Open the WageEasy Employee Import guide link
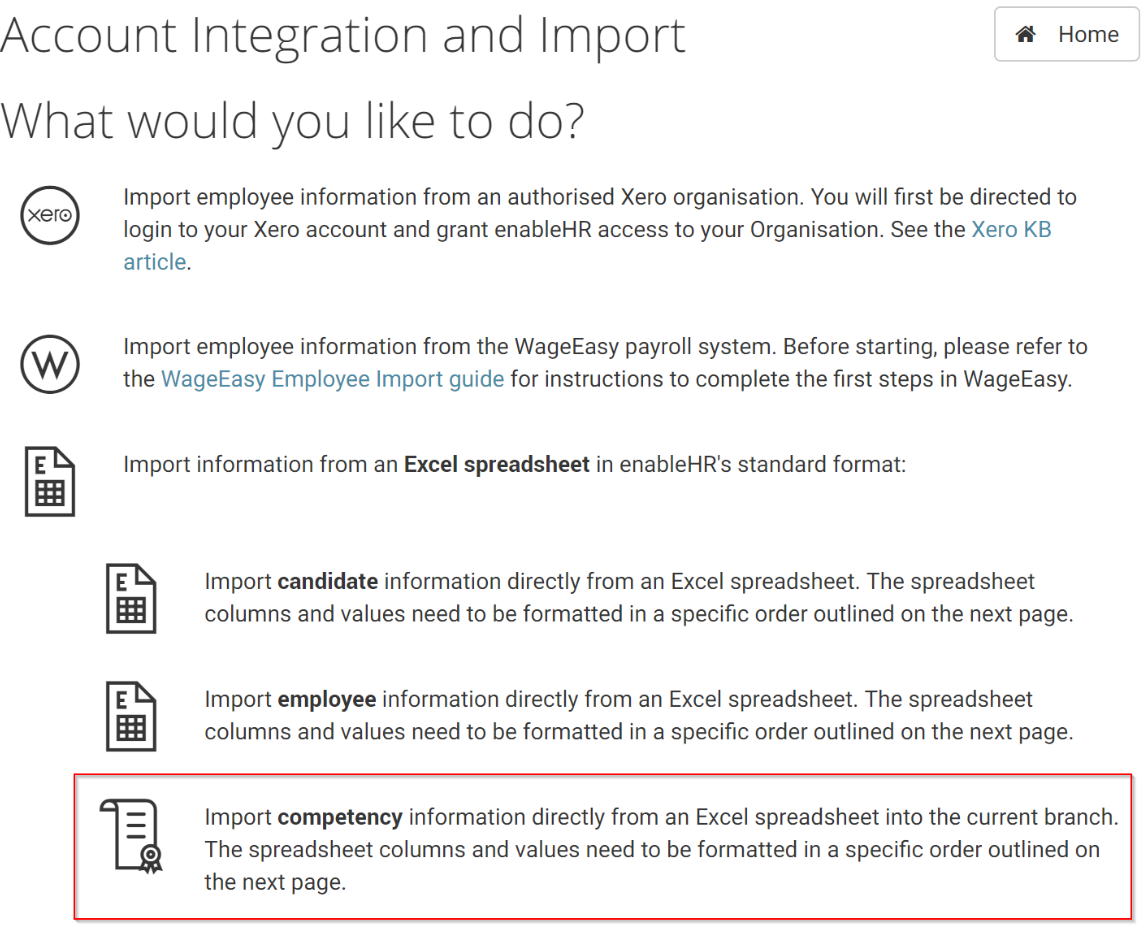The image size is (1146, 932). click(x=333, y=379)
